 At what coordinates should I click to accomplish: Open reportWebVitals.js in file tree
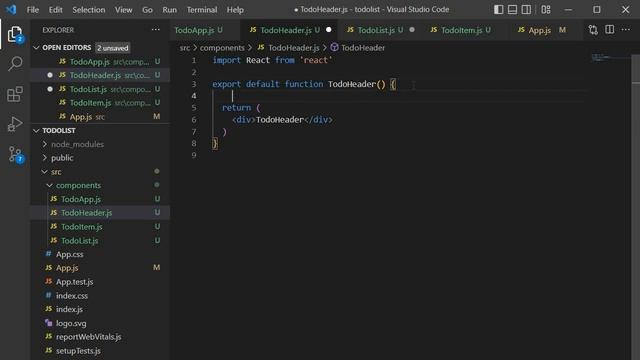(x=100, y=337)
